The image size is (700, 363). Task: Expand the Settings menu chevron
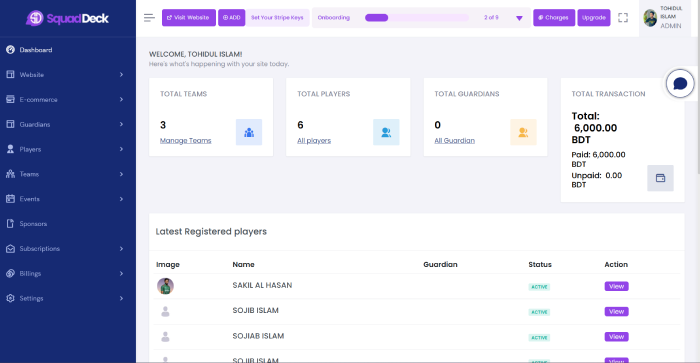(121, 298)
